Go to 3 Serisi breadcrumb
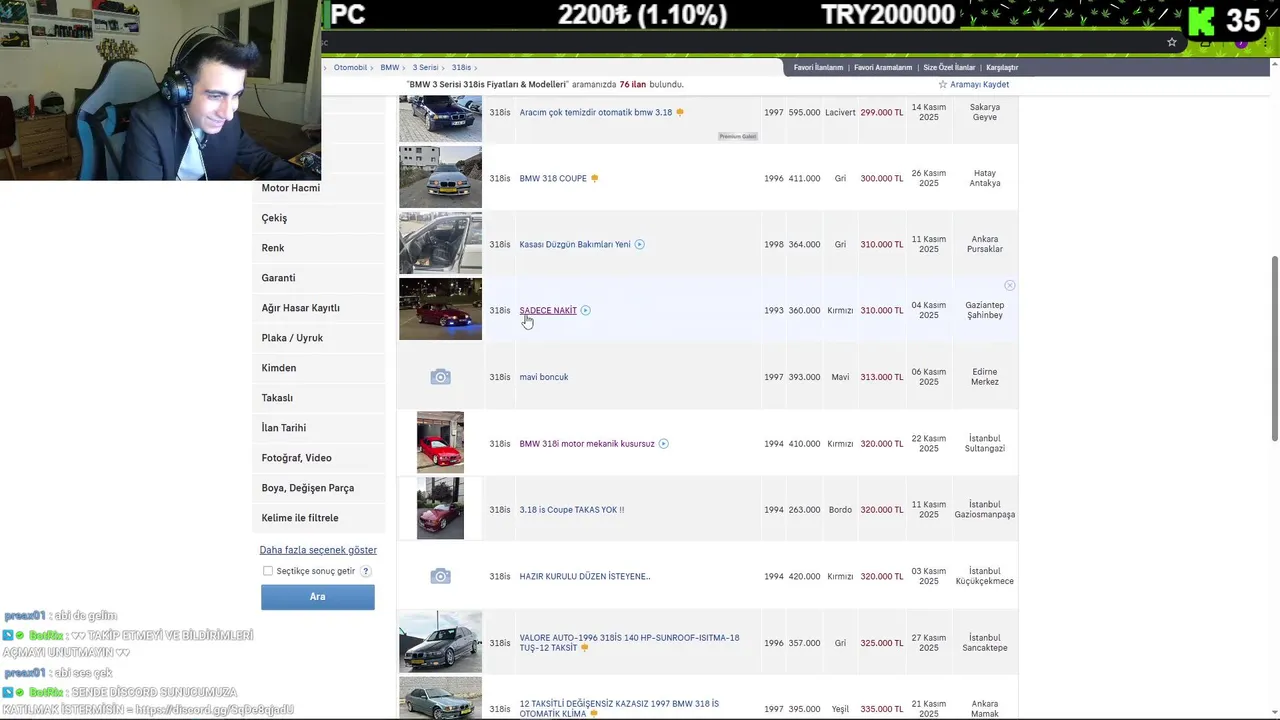 click(425, 68)
